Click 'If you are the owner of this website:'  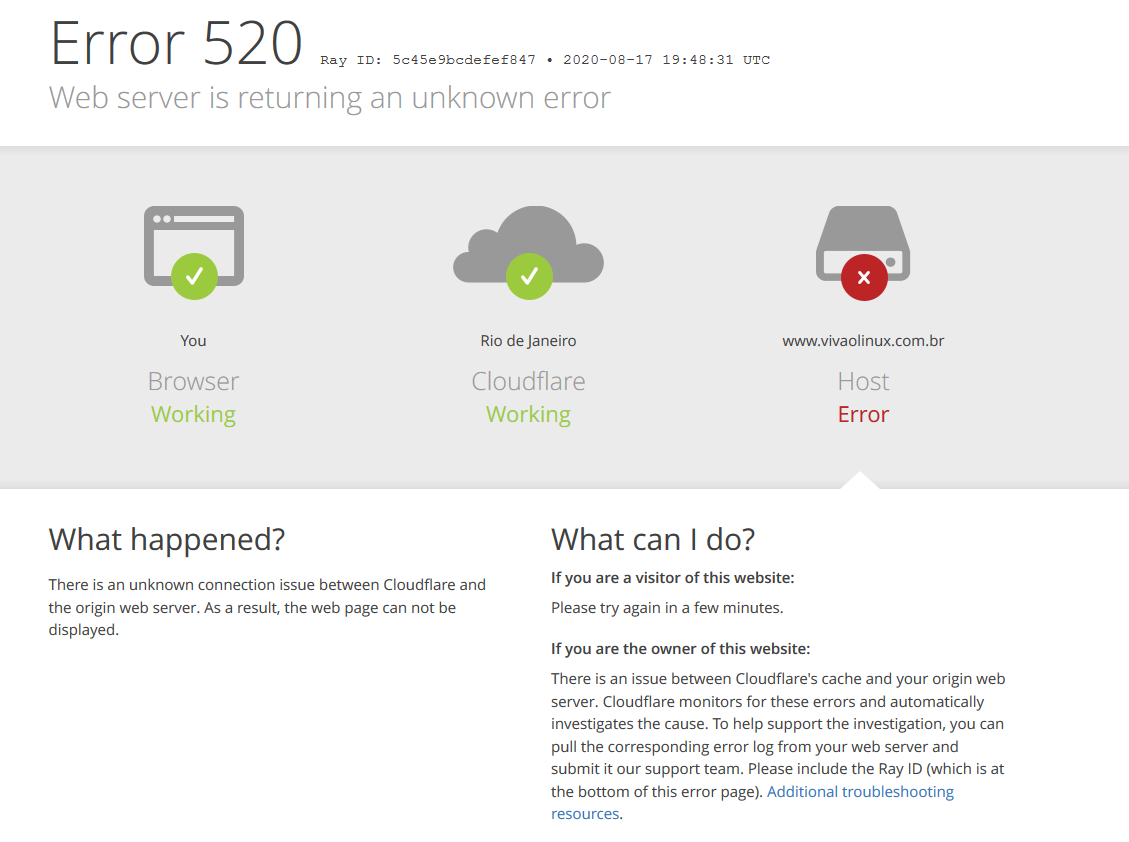pyautogui.click(x=680, y=649)
